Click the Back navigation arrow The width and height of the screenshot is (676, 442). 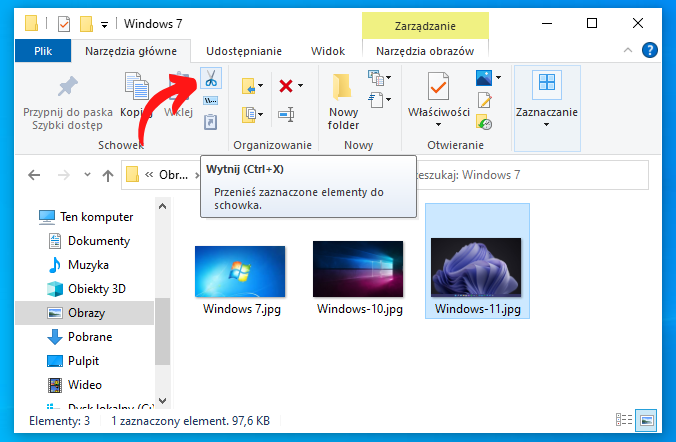tap(34, 175)
